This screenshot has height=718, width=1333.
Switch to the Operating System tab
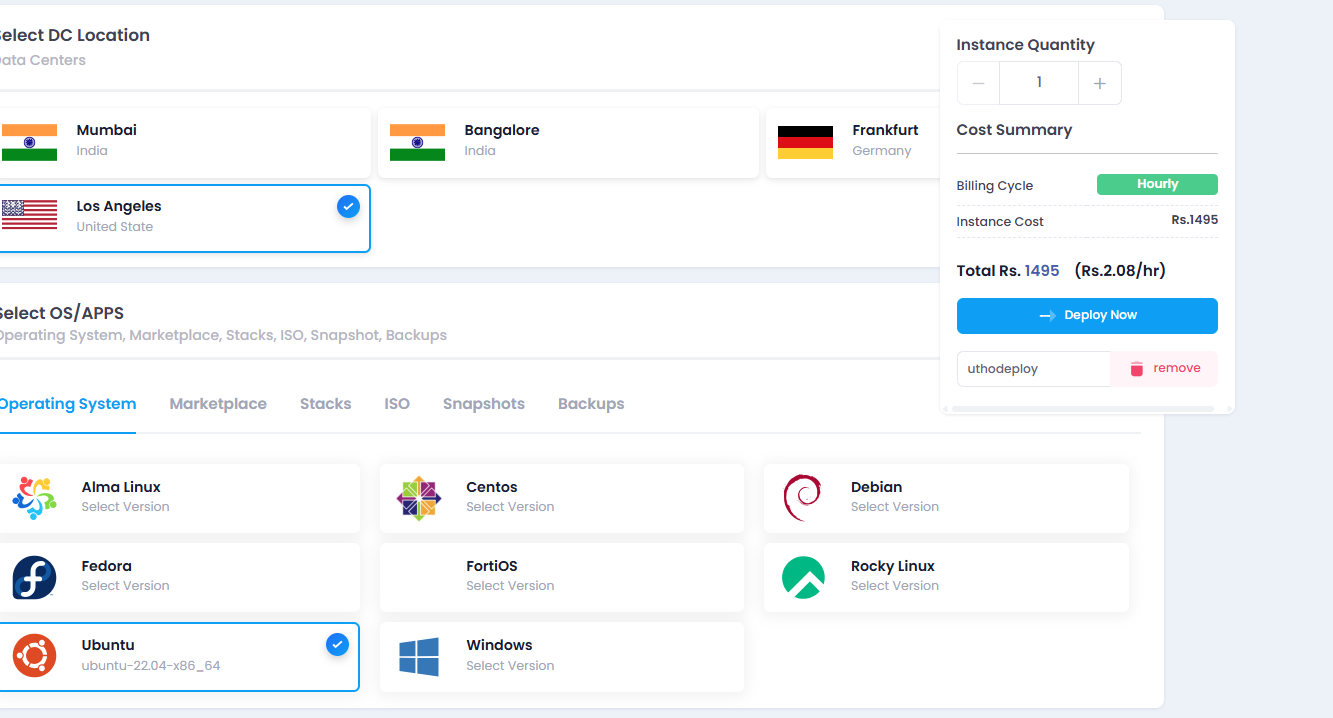click(x=66, y=404)
